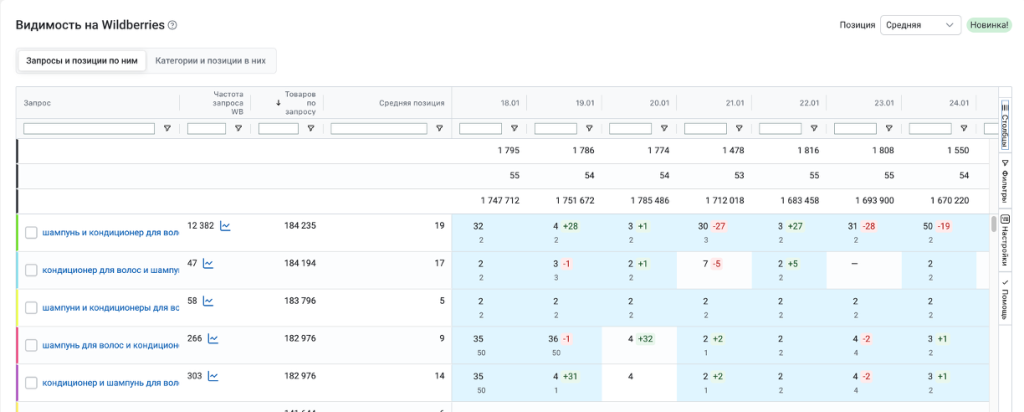Open query link шампуни и кондиционеры для волос

click(110, 307)
